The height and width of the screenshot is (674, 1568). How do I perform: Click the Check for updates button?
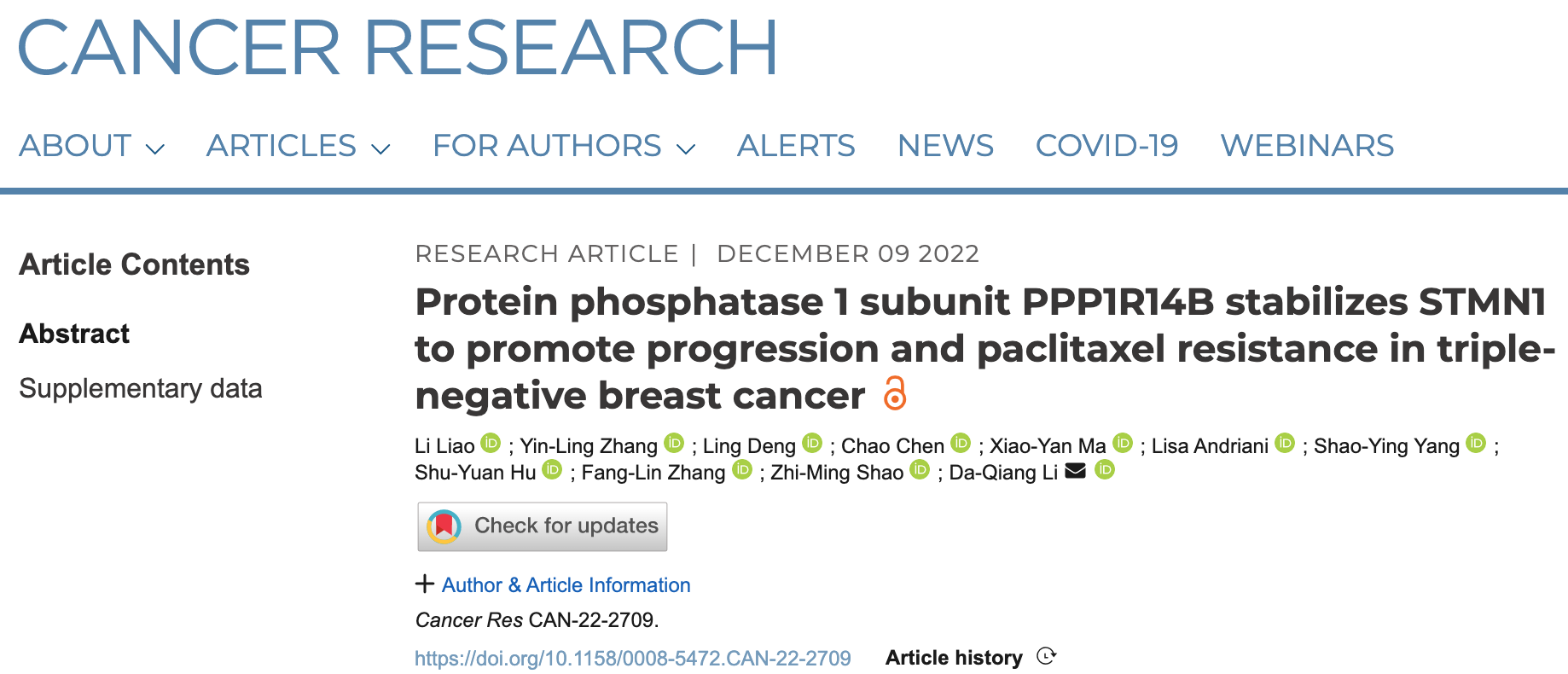[543, 526]
